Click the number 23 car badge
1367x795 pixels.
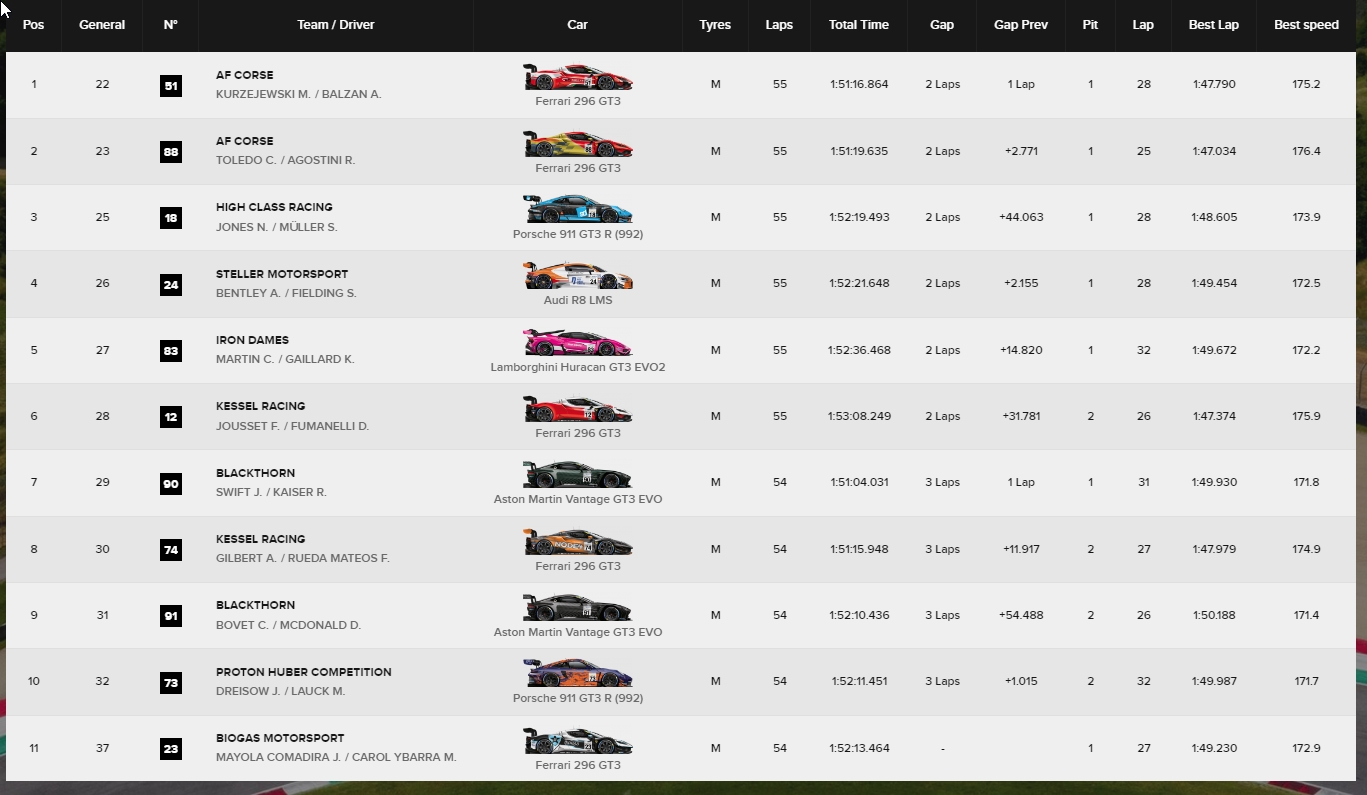point(171,748)
